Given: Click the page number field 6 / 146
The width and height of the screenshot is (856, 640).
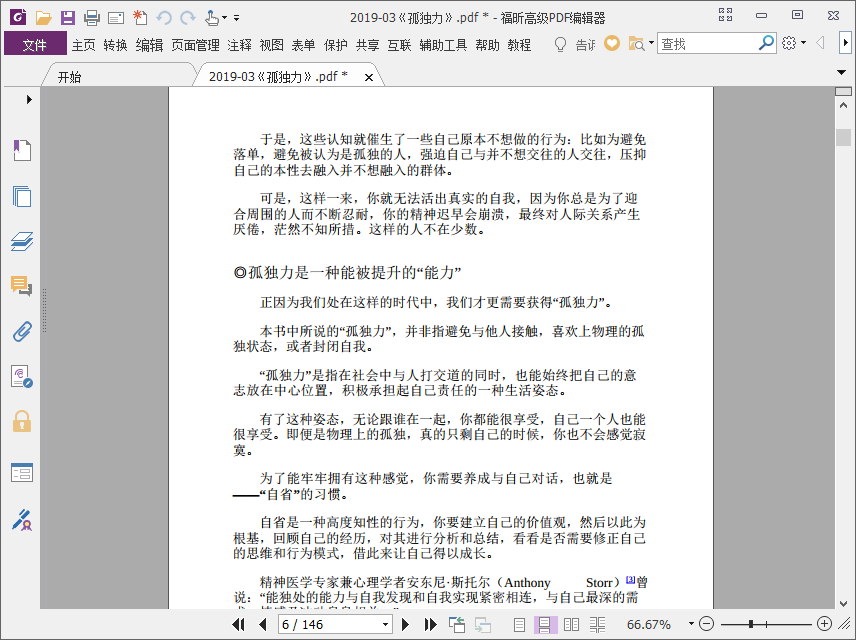Looking at the screenshot, I should click(329, 624).
